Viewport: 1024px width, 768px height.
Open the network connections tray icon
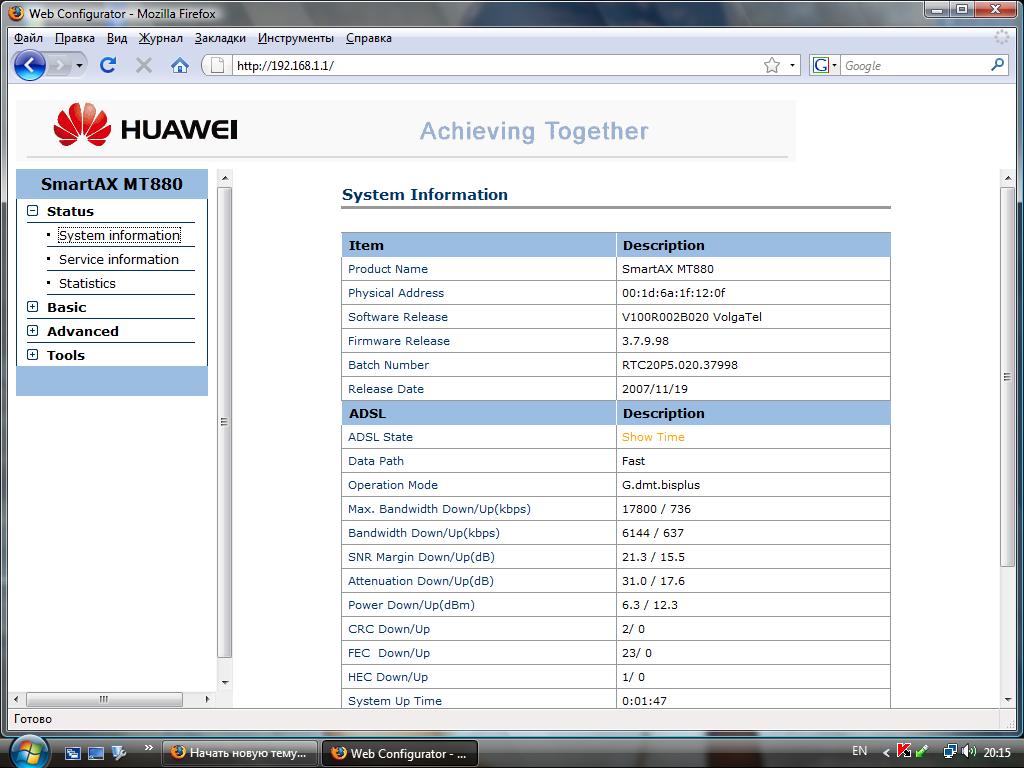(x=950, y=752)
